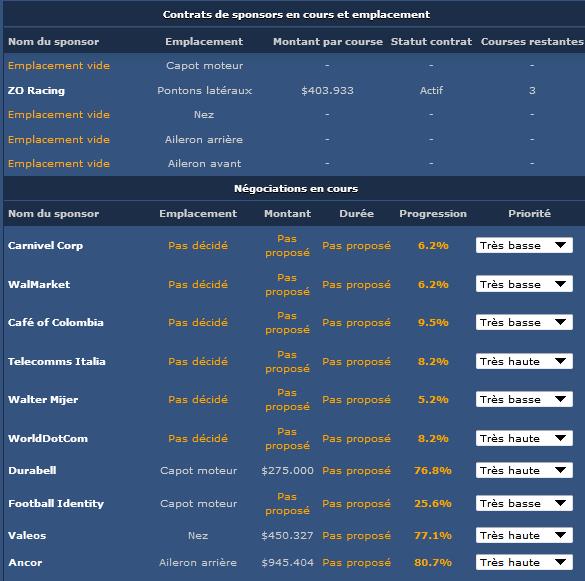Open Ancor priority dropdown
The width and height of the screenshot is (585, 581).
click(x=524, y=562)
